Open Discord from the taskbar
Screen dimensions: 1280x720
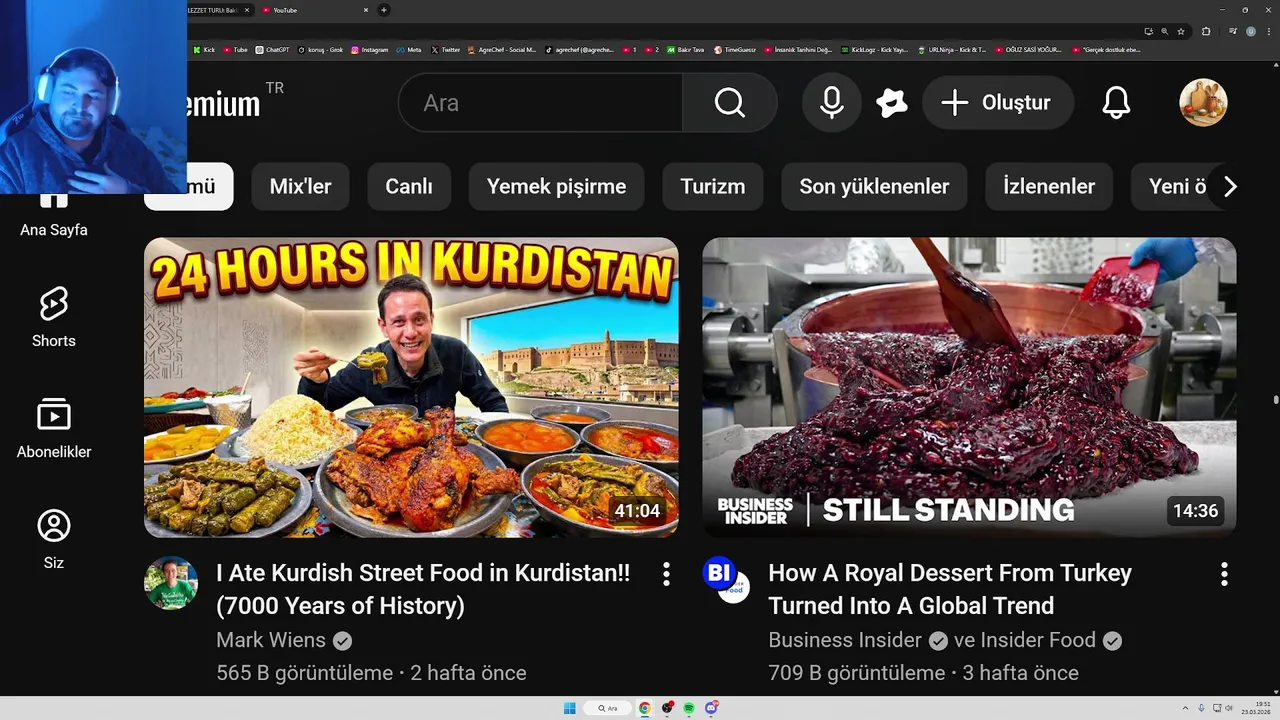(711, 708)
